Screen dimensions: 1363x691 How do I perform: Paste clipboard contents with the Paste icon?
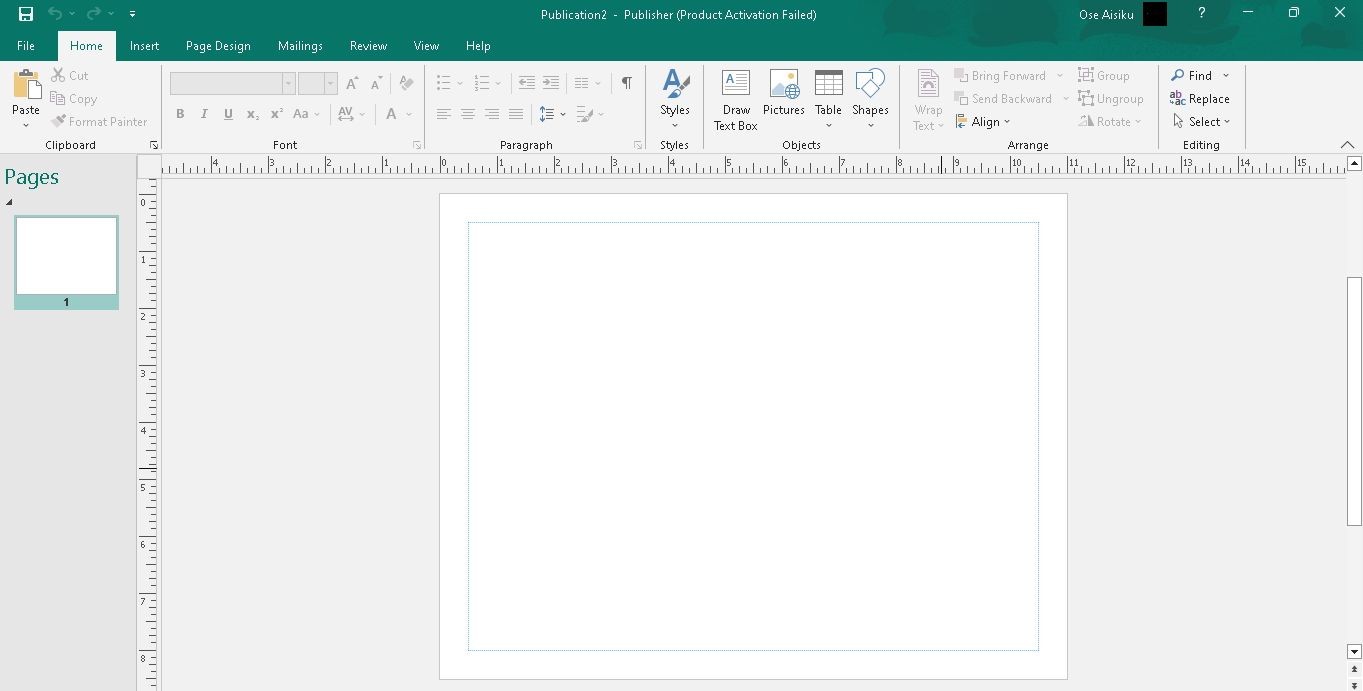point(26,86)
